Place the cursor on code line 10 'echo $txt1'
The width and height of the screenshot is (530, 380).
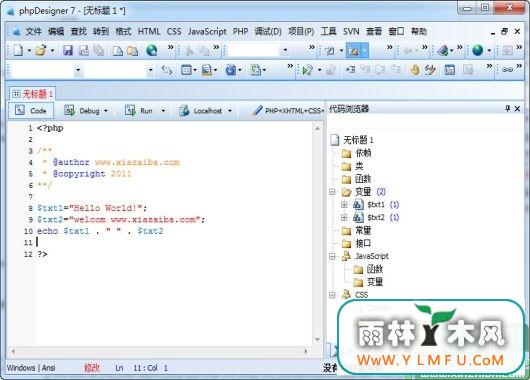[100, 231]
